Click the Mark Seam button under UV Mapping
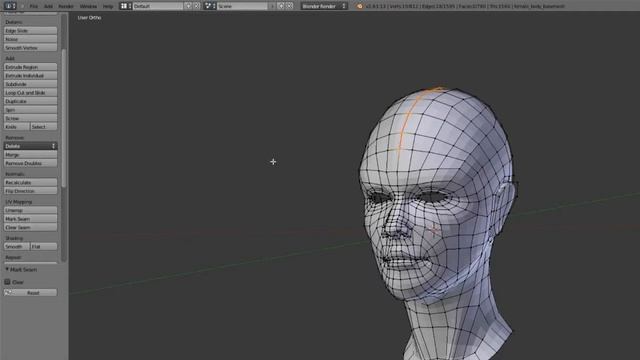Viewport: 640px width, 360px height. tap(31, 219)
